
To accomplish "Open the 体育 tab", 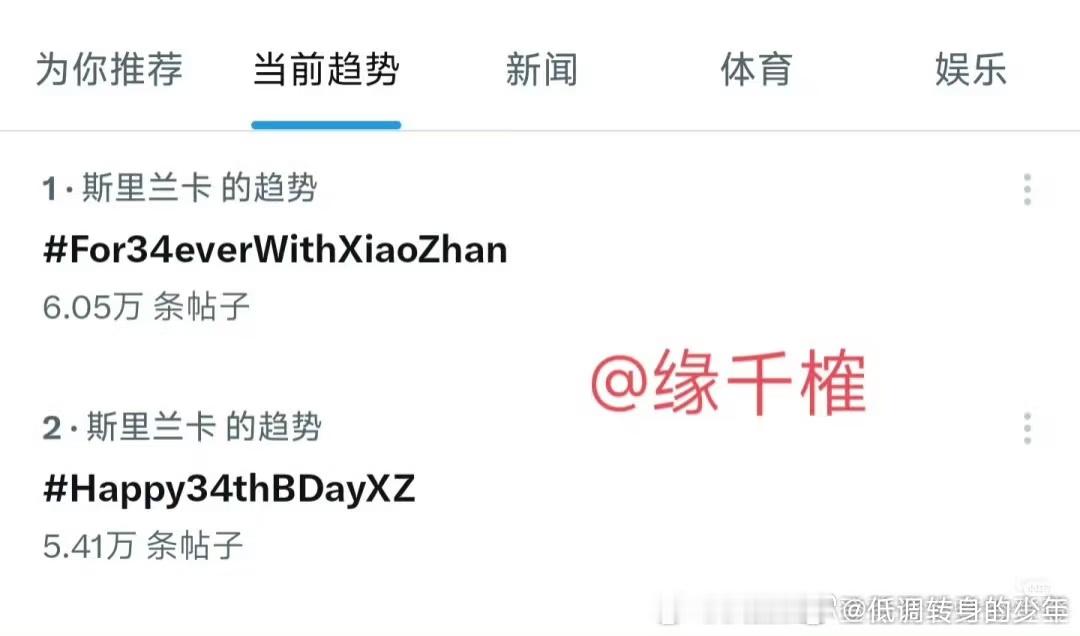I will 756,70.
